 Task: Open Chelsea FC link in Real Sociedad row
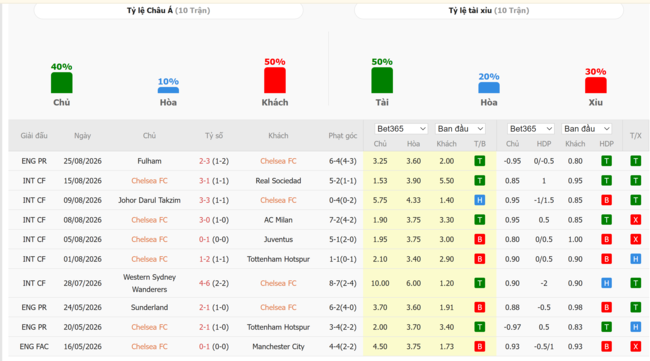coord(149,181)
